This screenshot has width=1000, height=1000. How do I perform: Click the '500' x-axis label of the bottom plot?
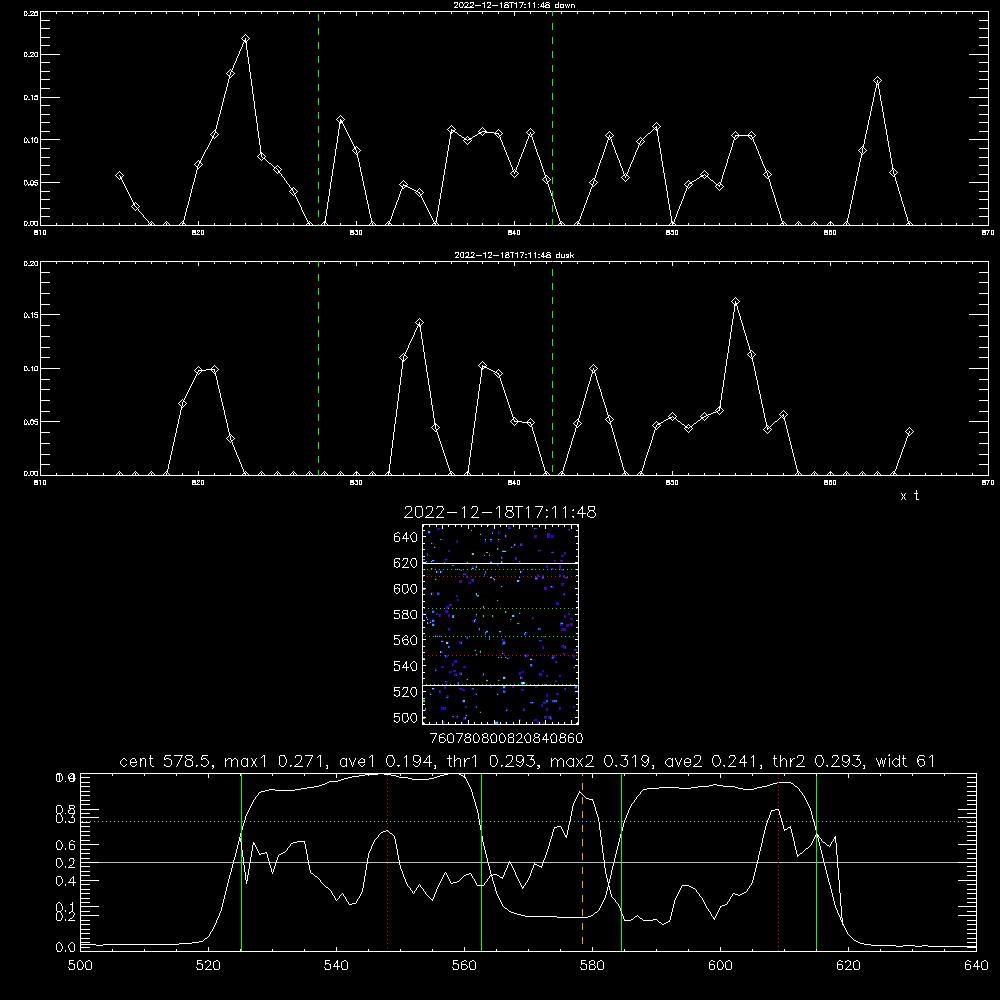click(x=80, y=965)
